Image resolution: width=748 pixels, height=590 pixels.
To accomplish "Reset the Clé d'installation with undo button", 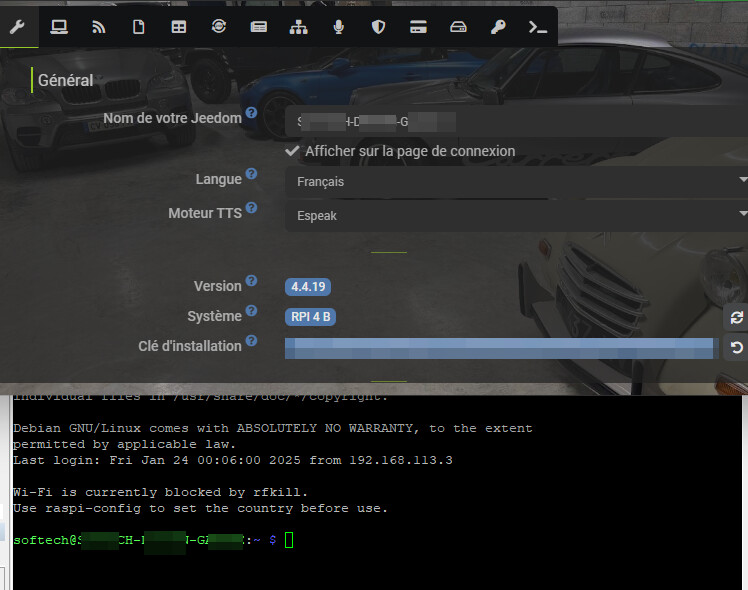I will (x=736, y=348).
